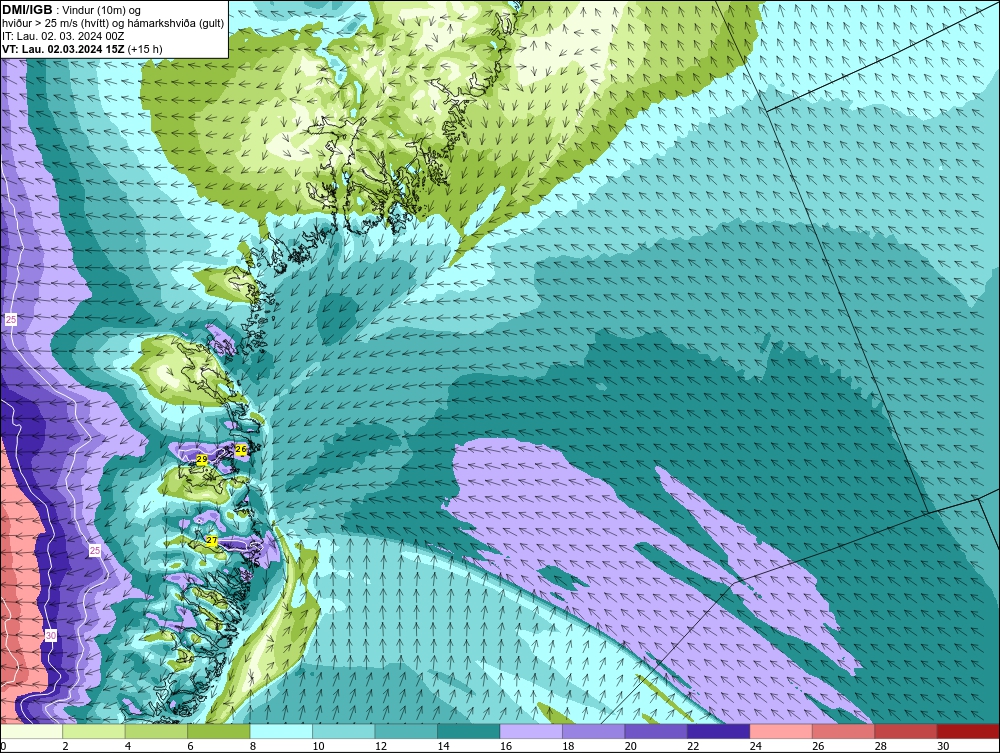Pick the 22–24 m/s dark indigo legend swatch

point(719,731)
